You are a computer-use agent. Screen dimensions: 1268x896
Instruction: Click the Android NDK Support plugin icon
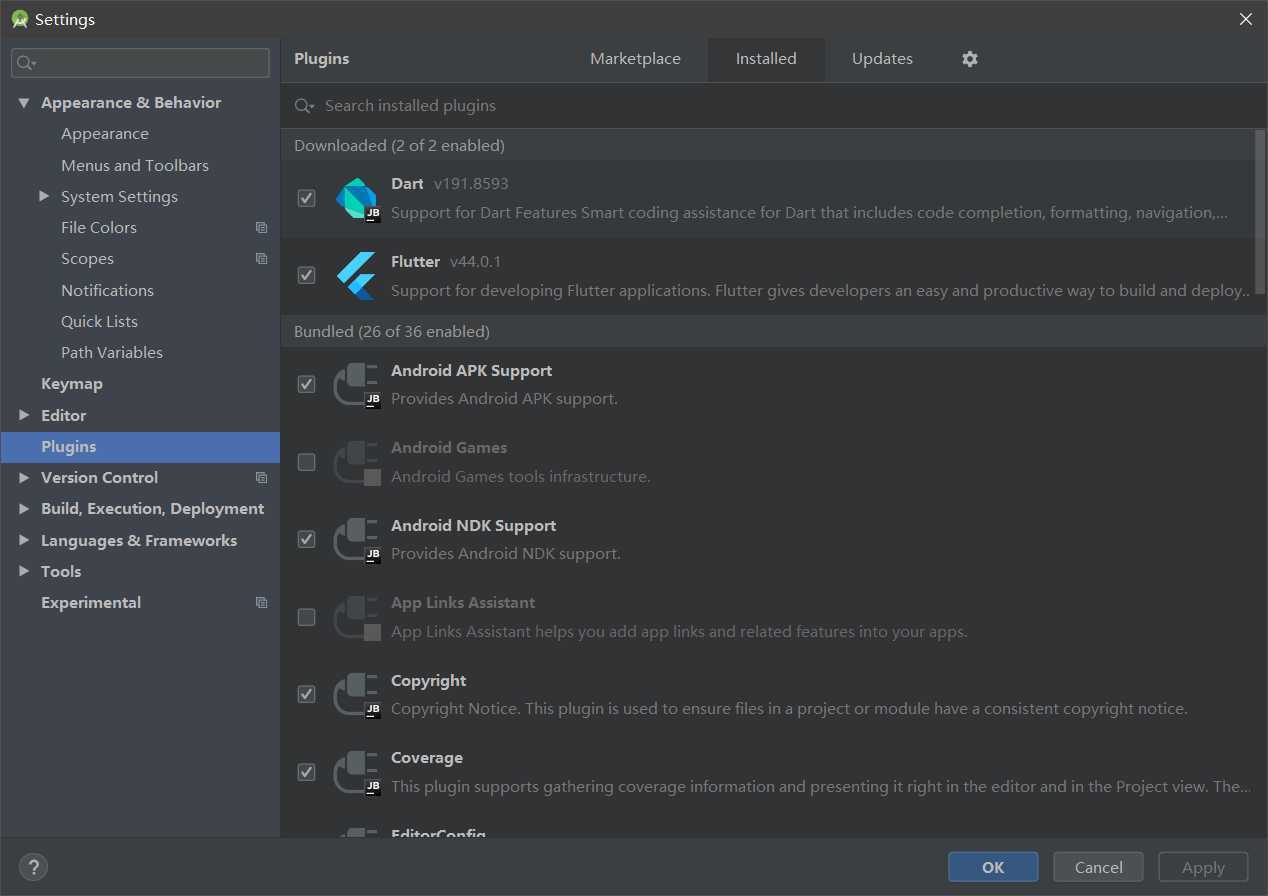(356, 539)
